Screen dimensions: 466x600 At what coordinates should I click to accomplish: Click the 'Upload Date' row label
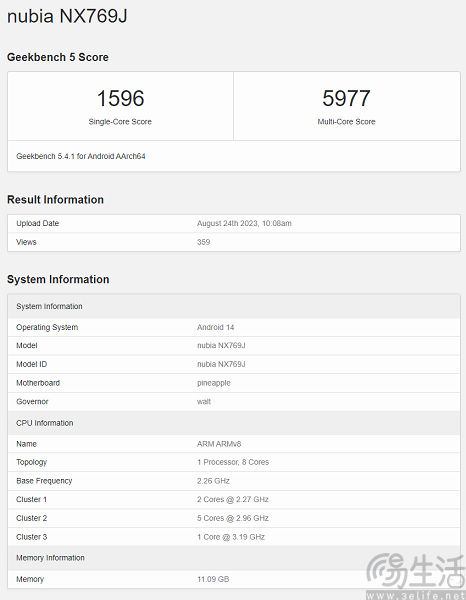(x=37, y=223)
